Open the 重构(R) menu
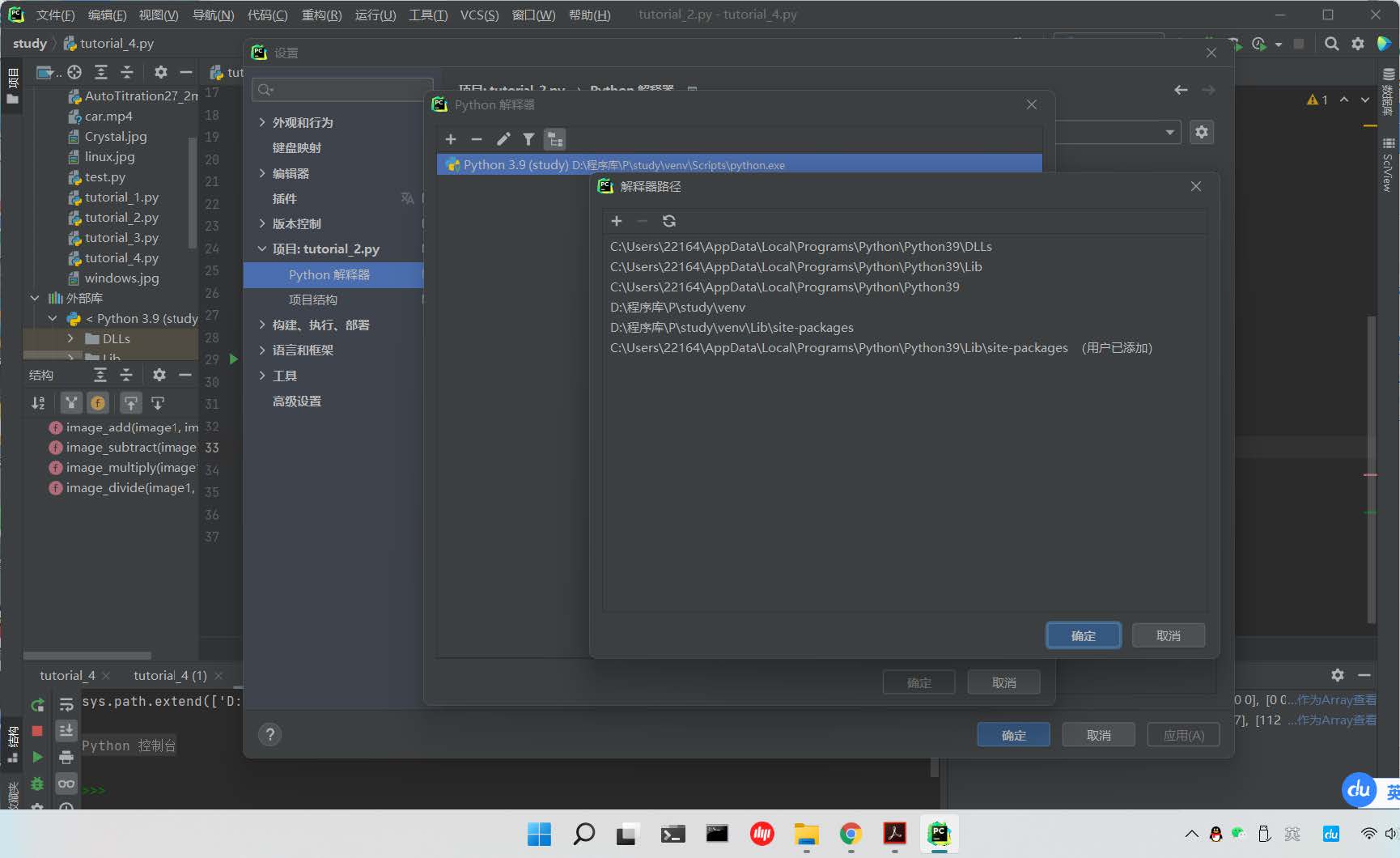1400x858 pixels. tap(321, 15)
